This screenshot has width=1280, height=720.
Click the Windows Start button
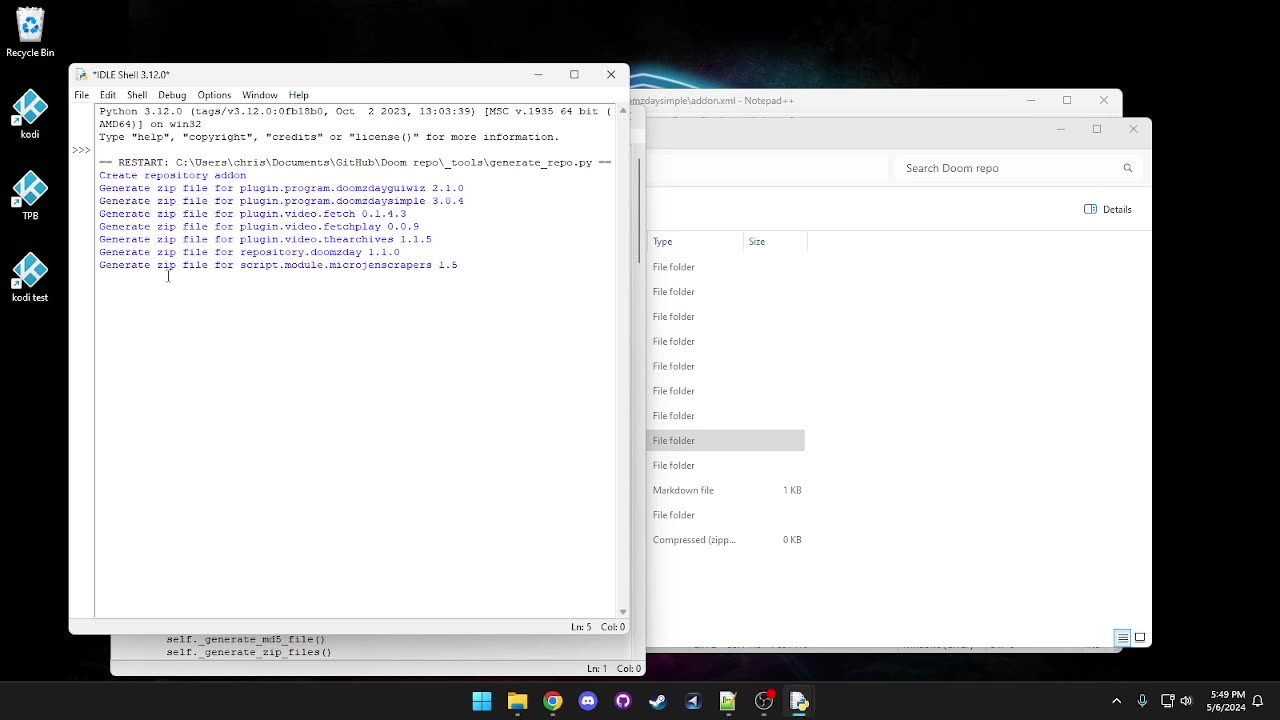(x=482, y=701)
